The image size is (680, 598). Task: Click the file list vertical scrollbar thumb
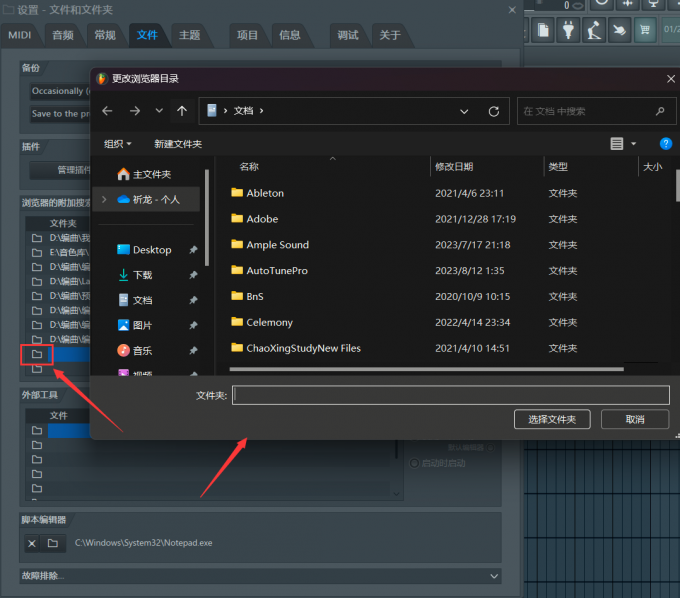[677, 186]
